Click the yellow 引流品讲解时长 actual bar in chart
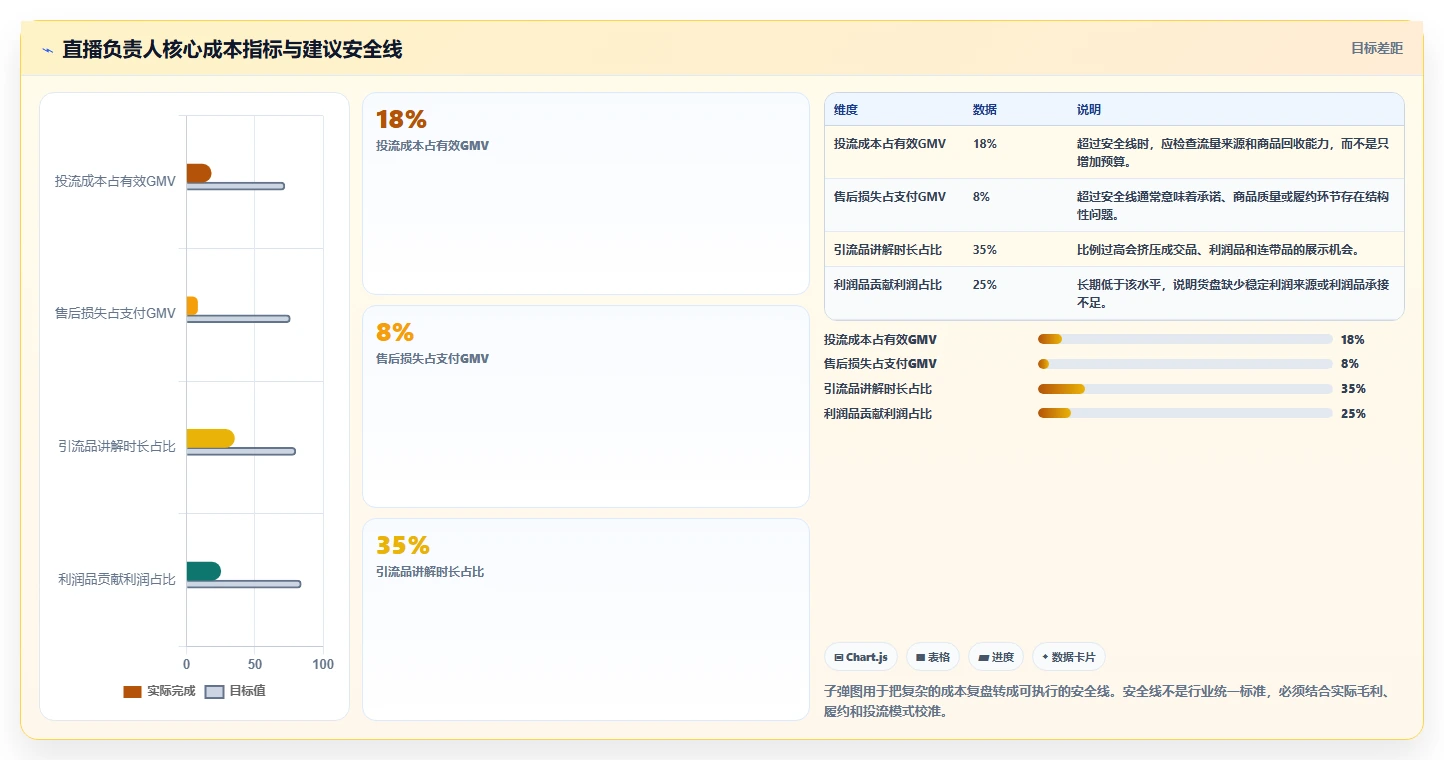 pos(210,438)
